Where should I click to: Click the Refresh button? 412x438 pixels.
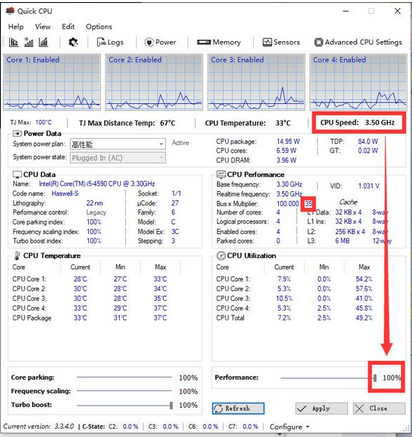pyautogui.click(x=238, y=408)
